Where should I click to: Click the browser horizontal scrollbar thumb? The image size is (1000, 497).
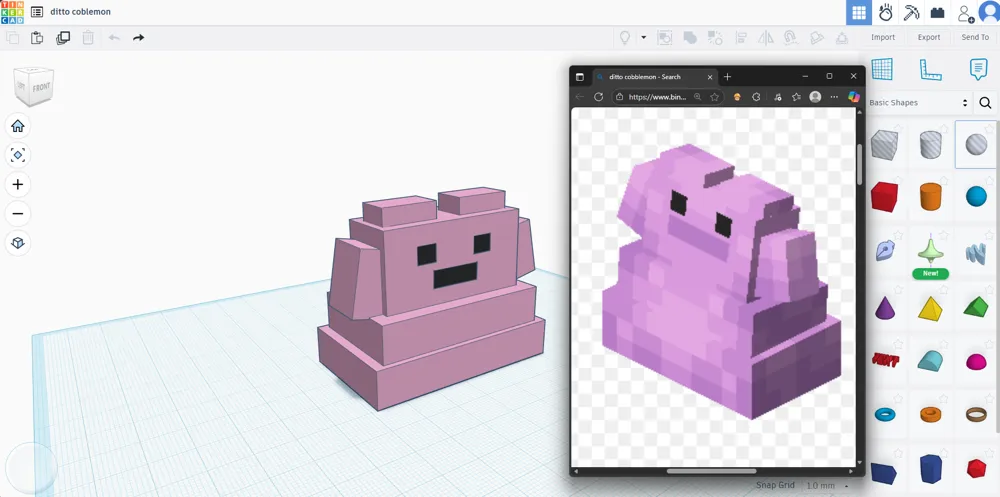(711, 471)
